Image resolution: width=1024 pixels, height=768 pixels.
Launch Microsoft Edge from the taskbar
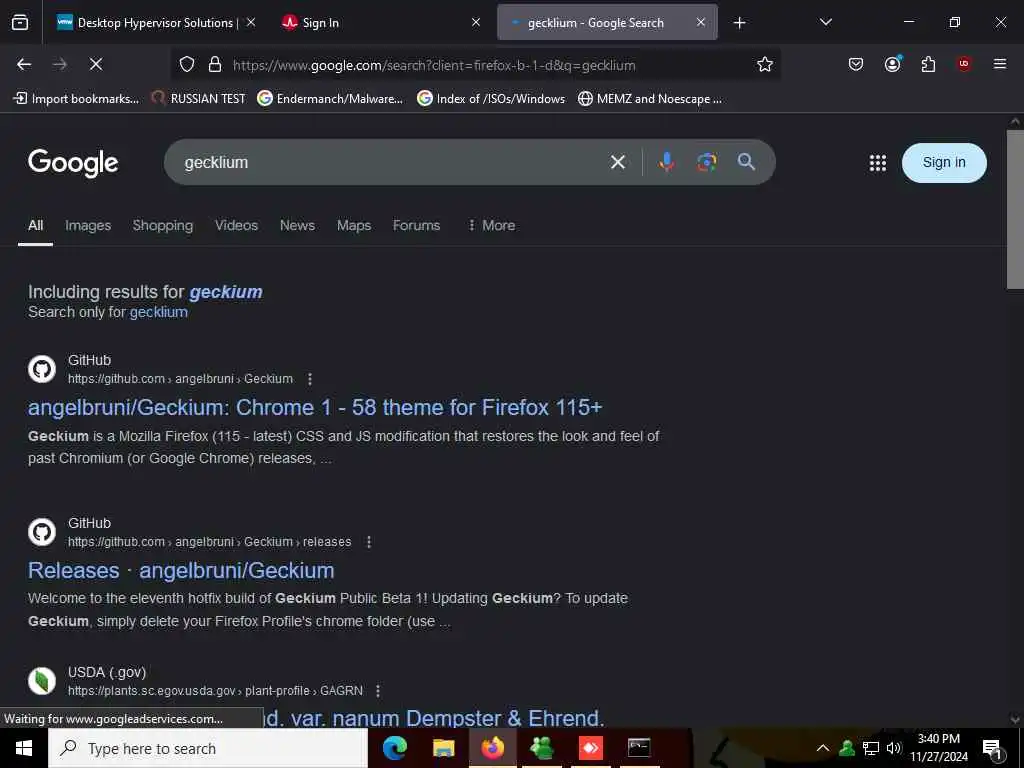[x=394, y=748]
